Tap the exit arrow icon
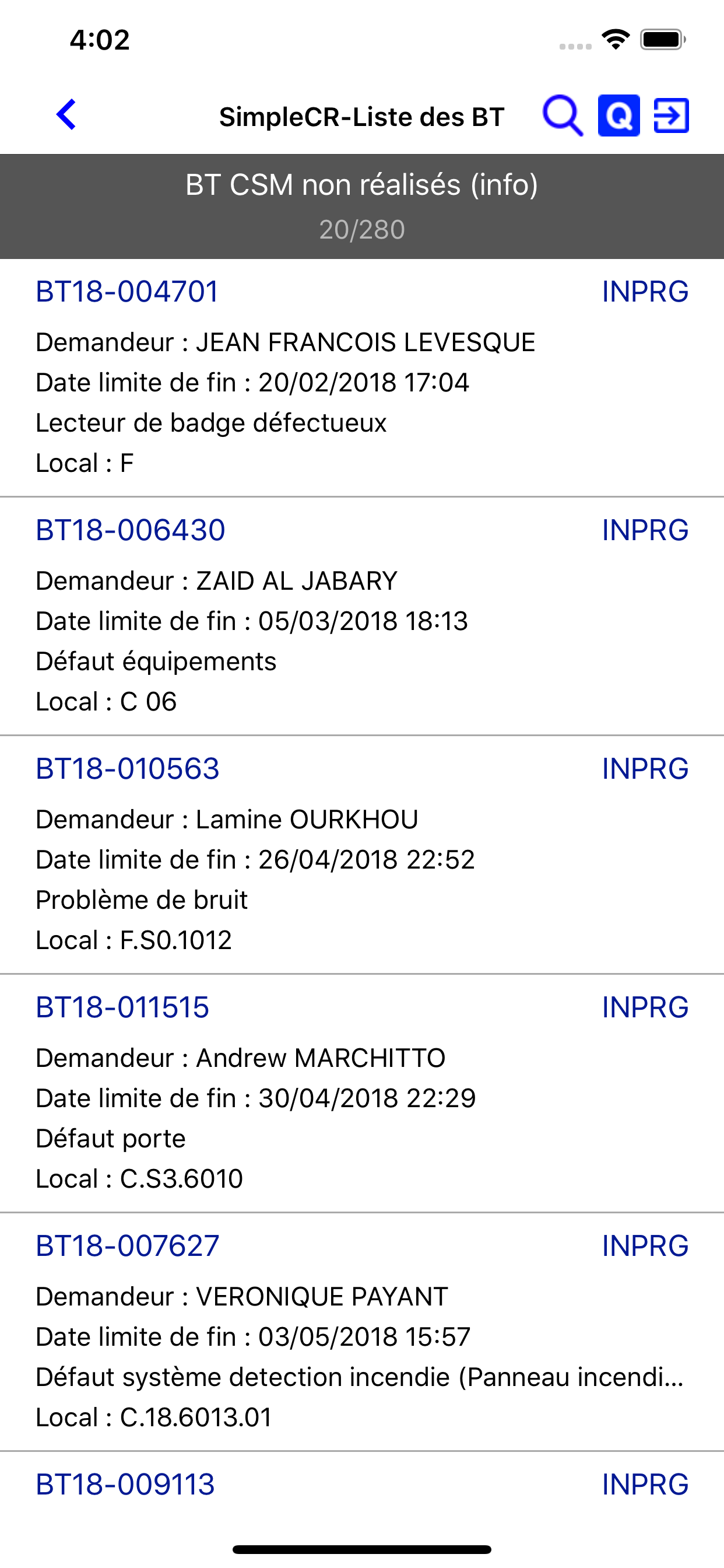724x1568 pixels. click(x=671, y=115)
